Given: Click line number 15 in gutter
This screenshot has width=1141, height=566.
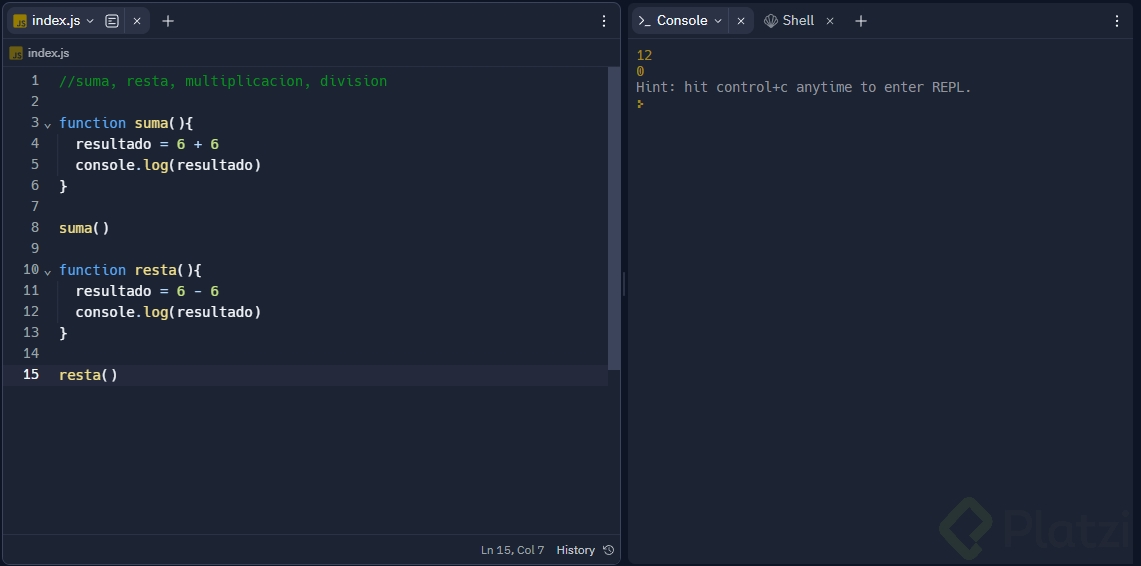Looking at the screenshot, I should point(31,374).
